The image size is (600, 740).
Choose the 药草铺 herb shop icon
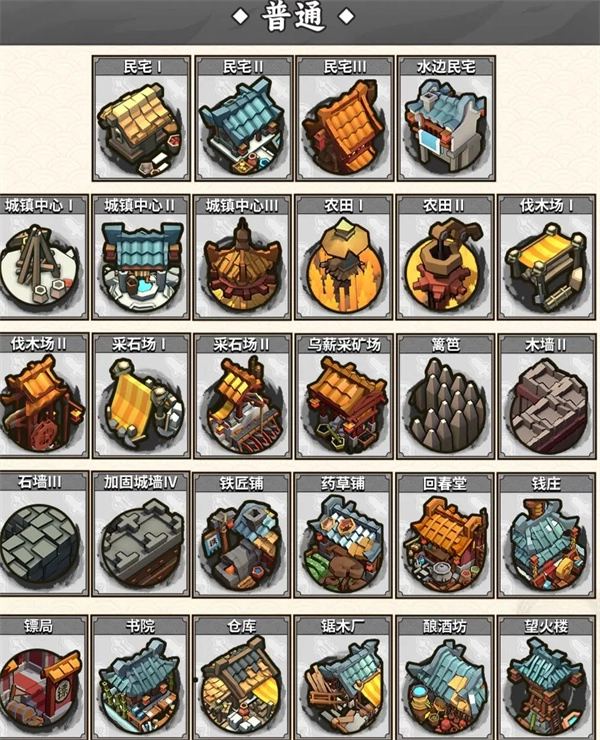coord(344,544)
